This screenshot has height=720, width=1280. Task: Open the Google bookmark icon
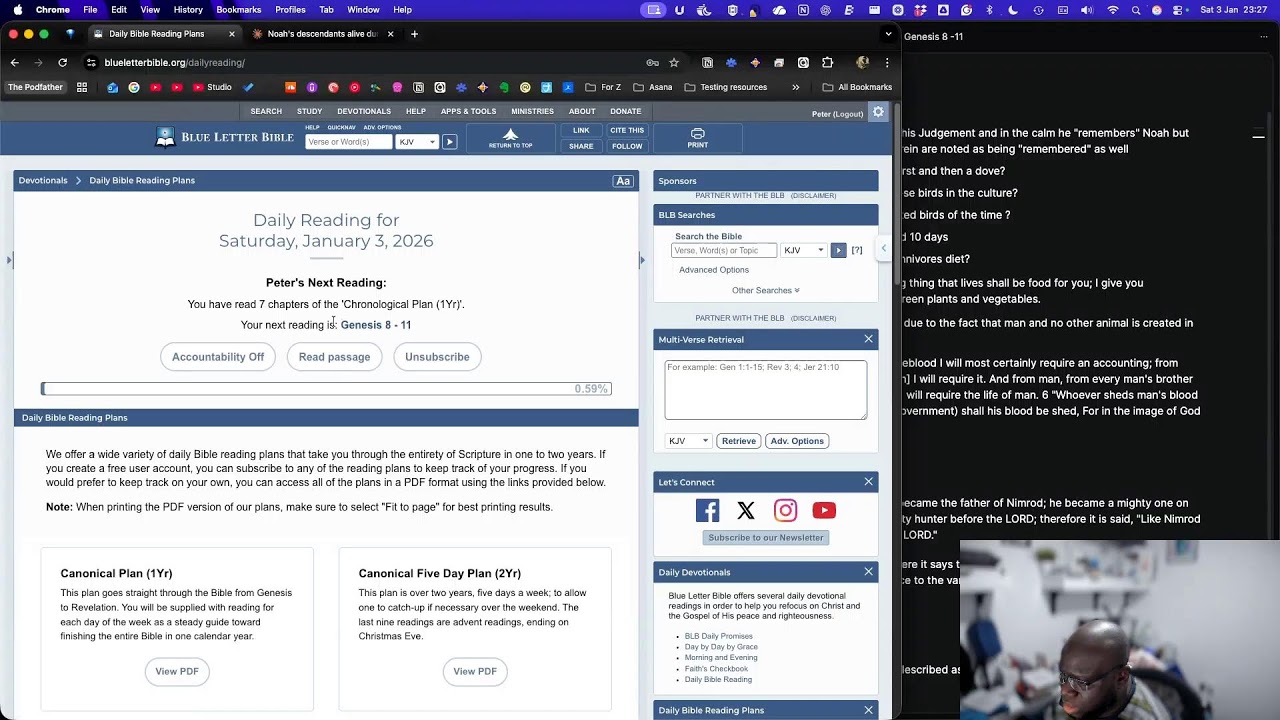click(134, 87)
